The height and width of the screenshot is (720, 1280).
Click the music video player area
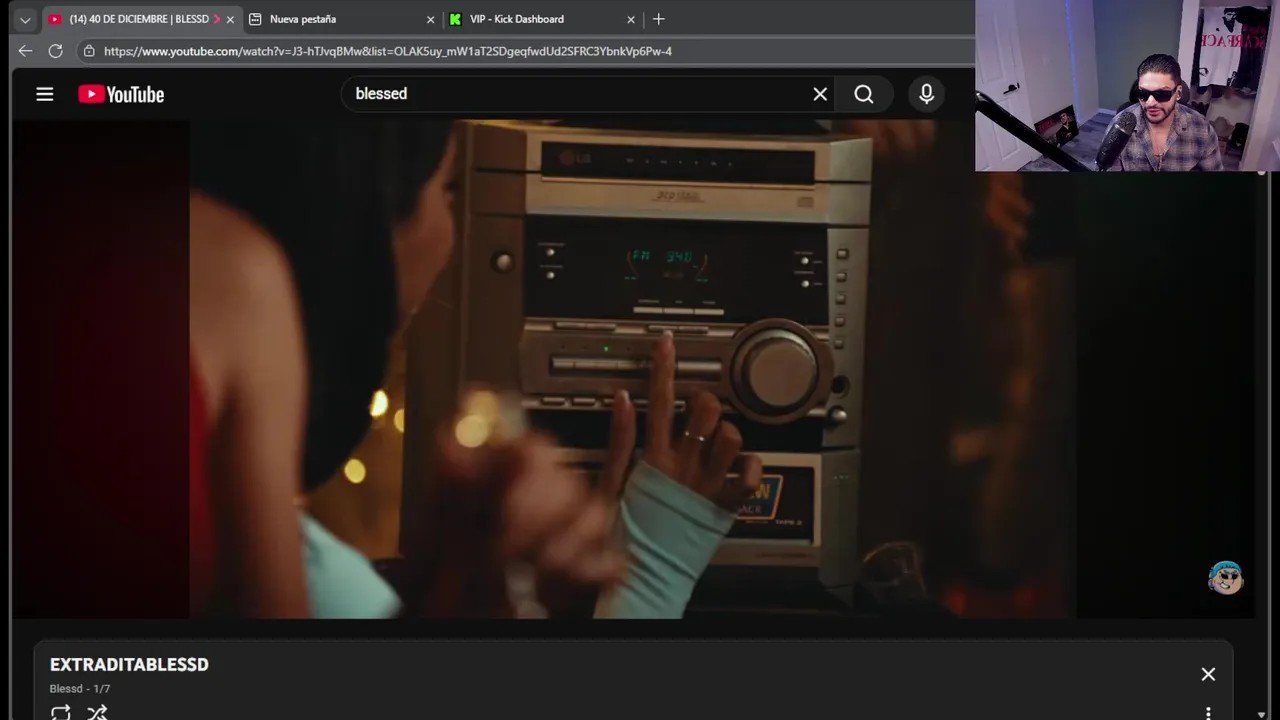pyautogui.click(x=632, y=369)
